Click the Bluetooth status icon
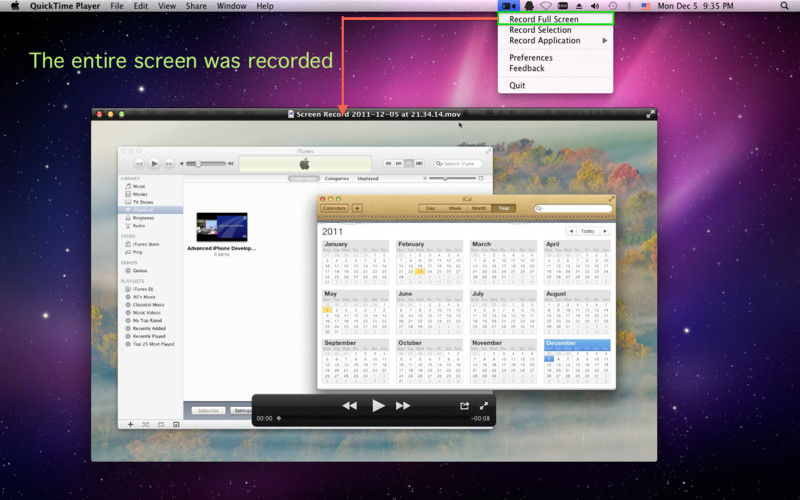Viewport: 800px width, 500px height. pos(629,6)
